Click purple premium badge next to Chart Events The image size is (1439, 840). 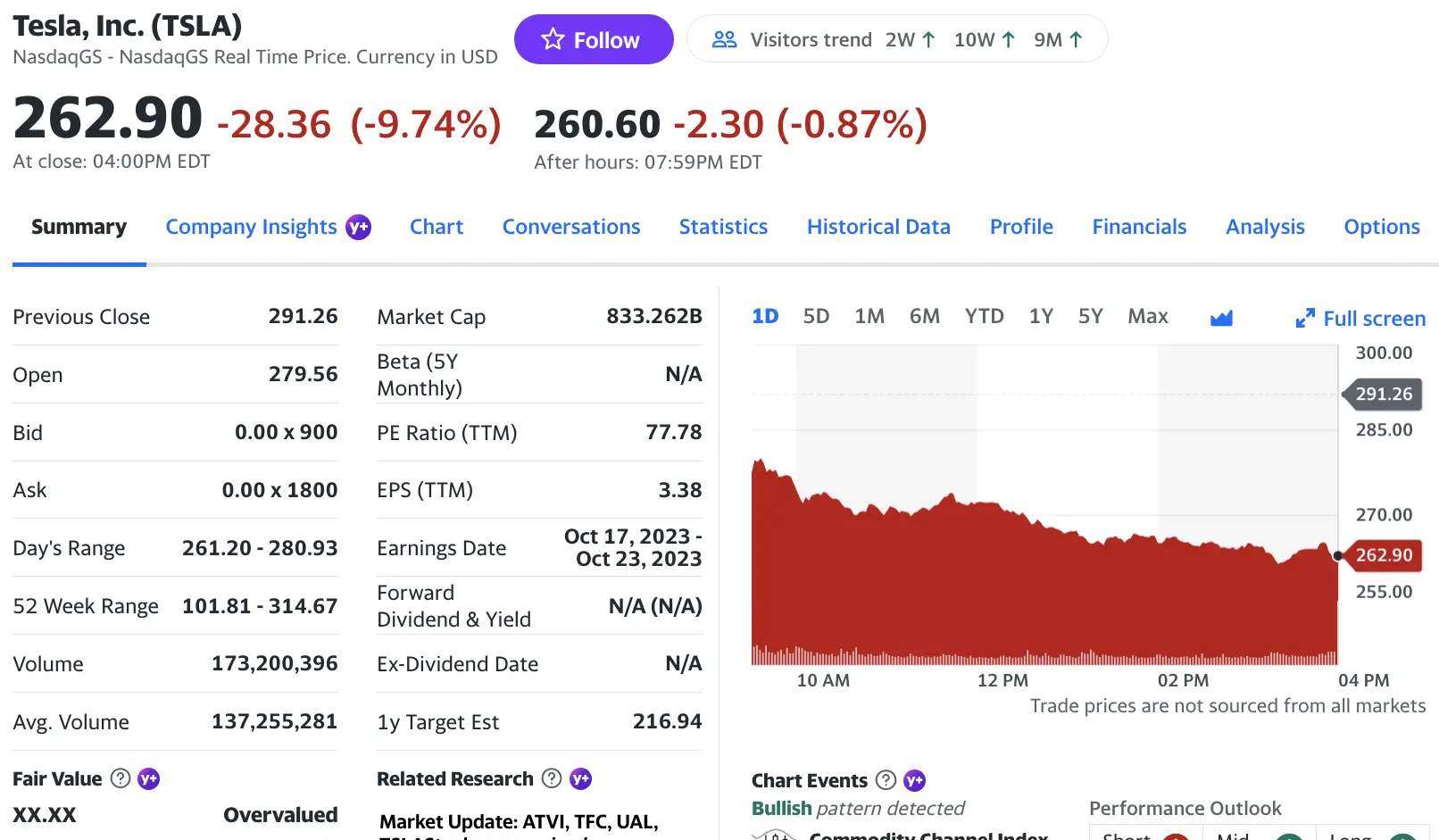point(914,780)
